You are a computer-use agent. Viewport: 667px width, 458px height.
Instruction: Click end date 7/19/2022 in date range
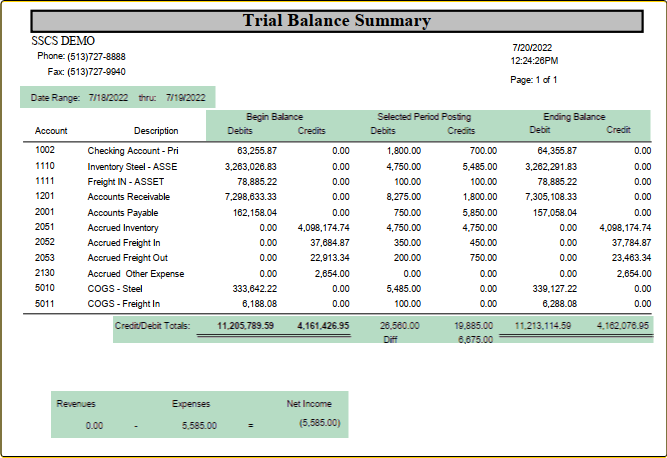point(185,98)
